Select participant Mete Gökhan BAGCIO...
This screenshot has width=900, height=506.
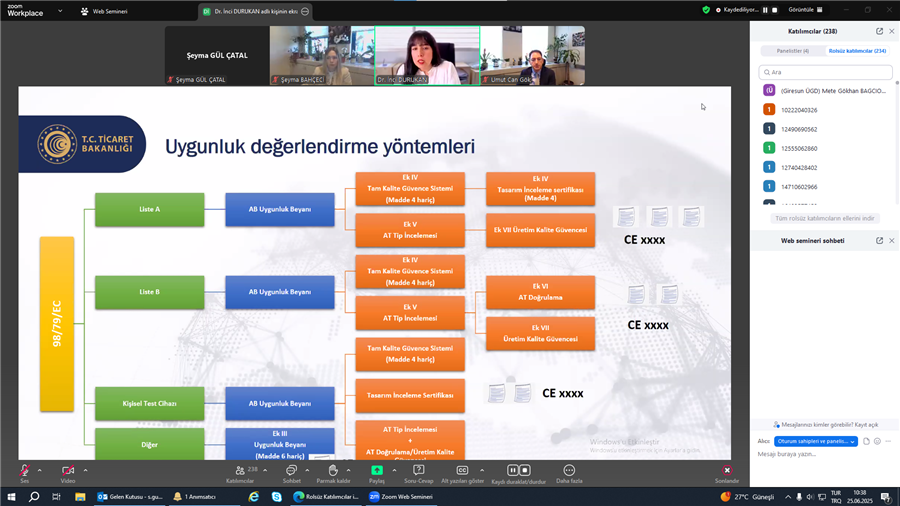click(x=825, y=91)
